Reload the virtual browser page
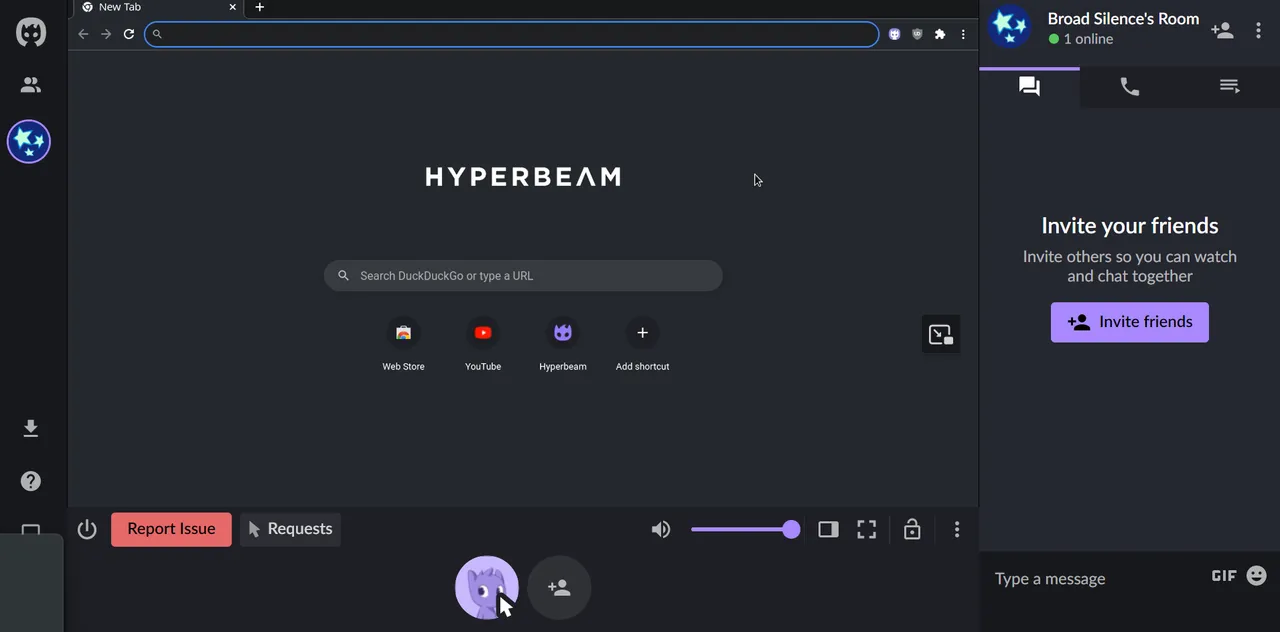 (x=129, y=34)
